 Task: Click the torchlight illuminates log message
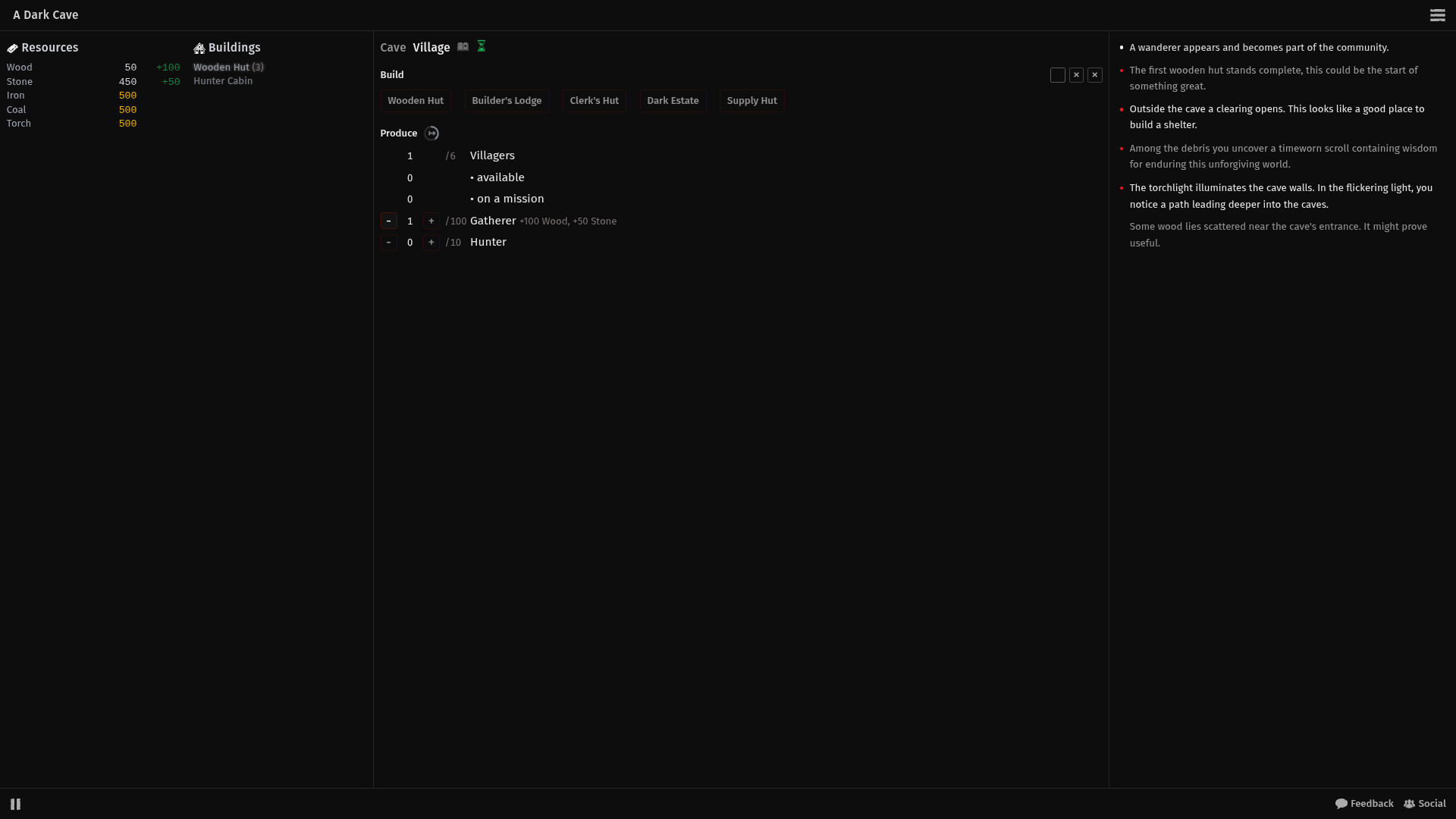click(1281, 196)
